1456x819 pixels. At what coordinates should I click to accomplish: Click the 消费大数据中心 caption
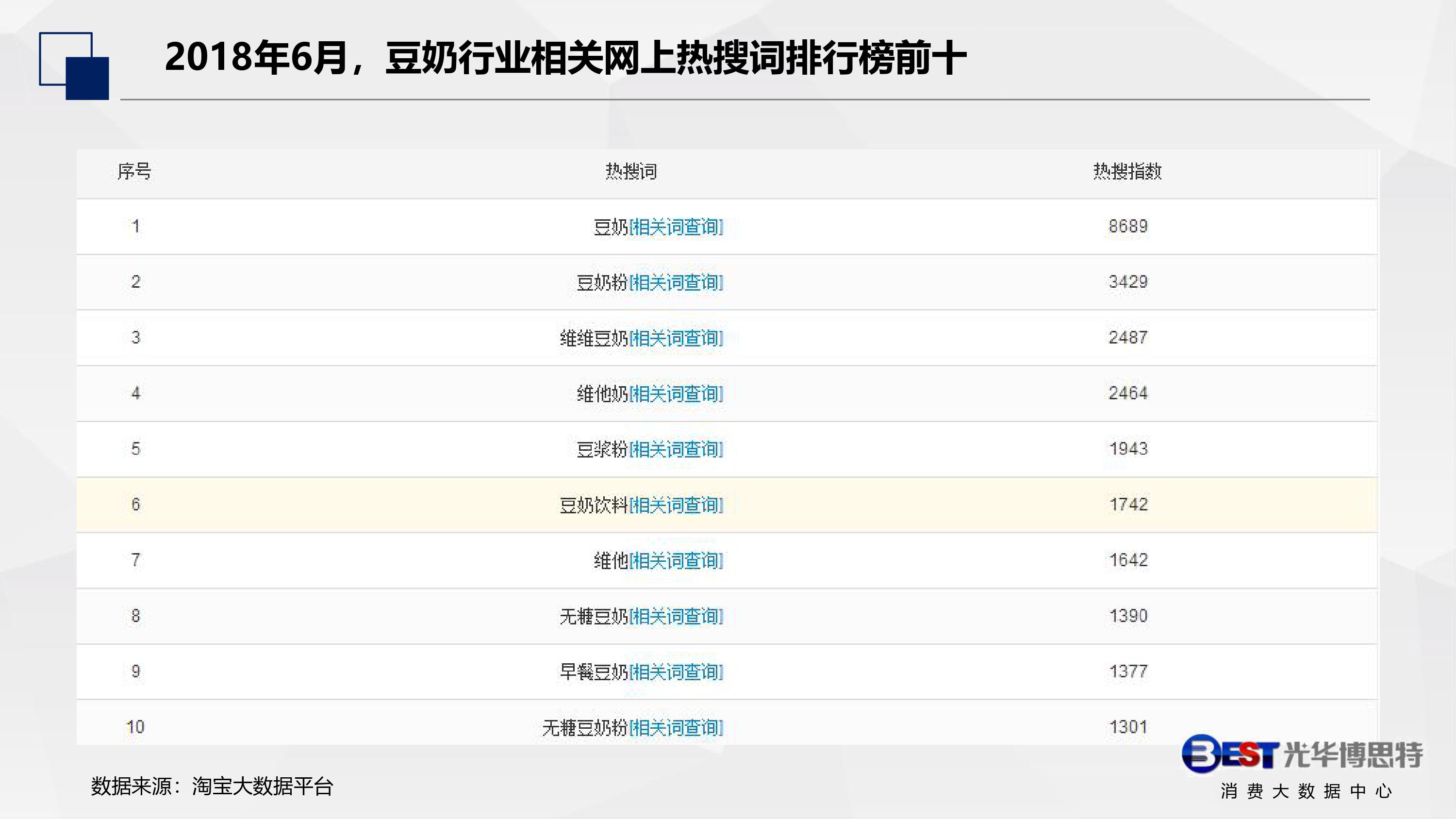[1306, 791]
